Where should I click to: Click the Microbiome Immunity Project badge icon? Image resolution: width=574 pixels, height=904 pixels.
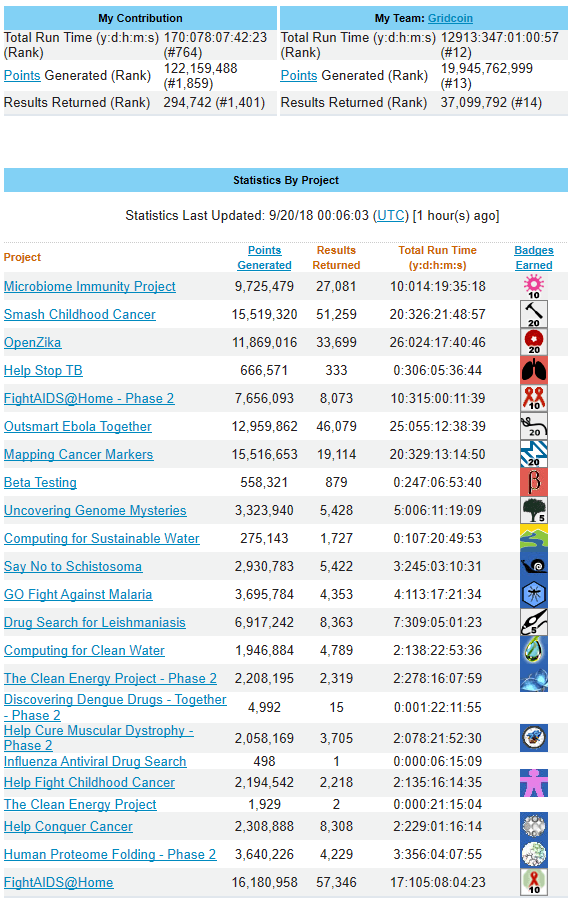[534, 287]
